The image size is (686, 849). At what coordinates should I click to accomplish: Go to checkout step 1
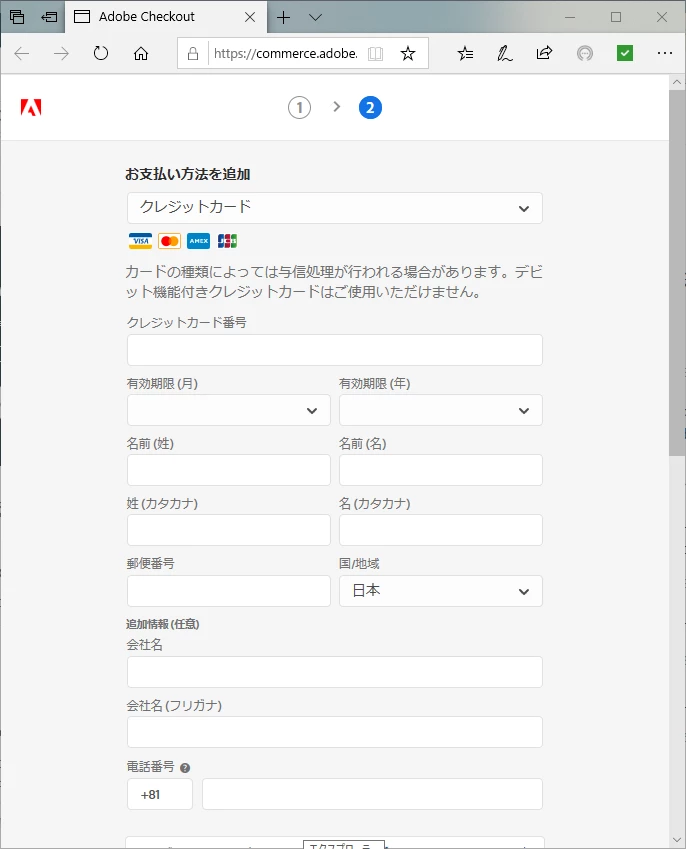[299, 107]
